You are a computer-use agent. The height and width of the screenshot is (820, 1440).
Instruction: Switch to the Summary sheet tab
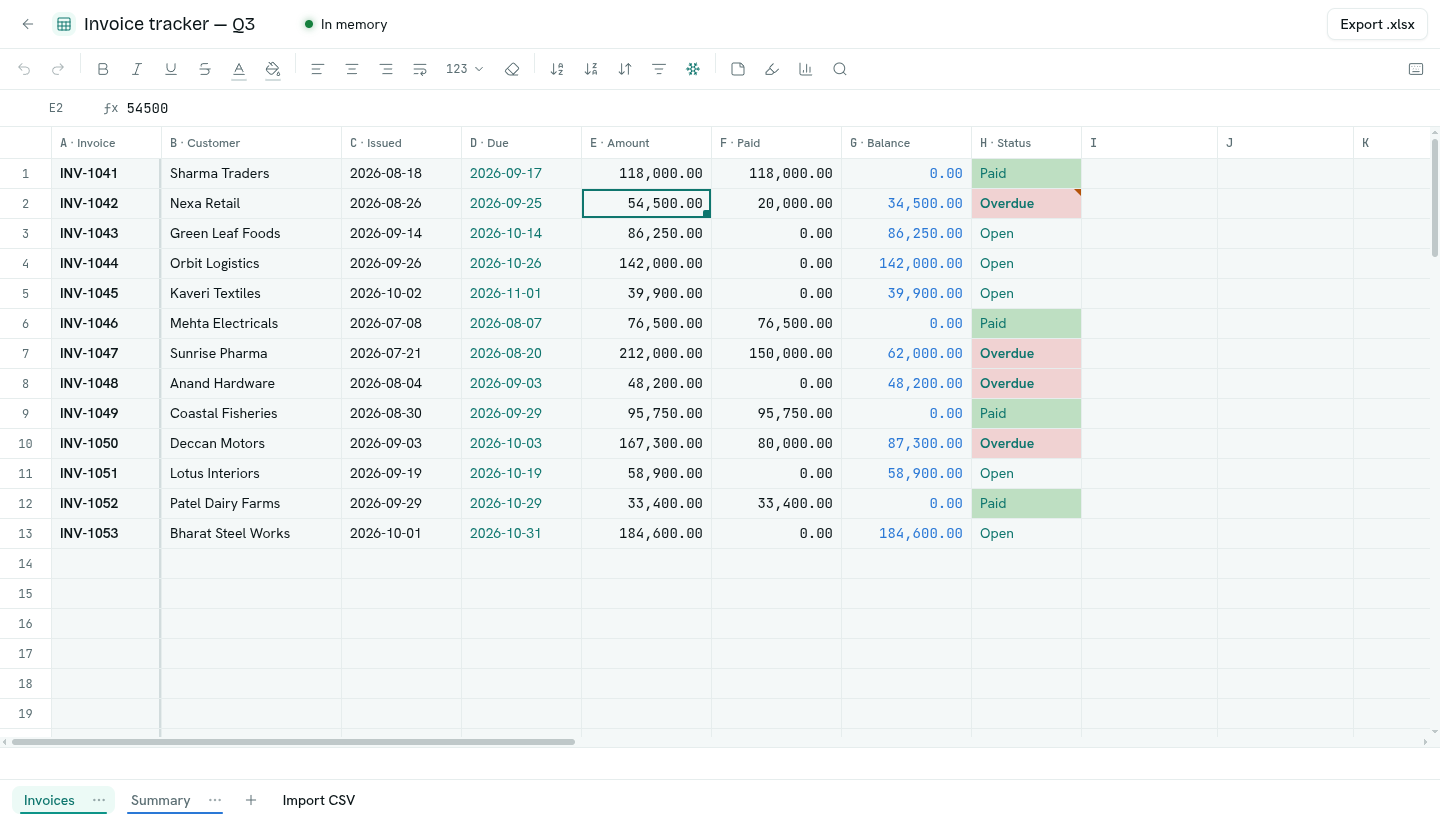(161, 800)
